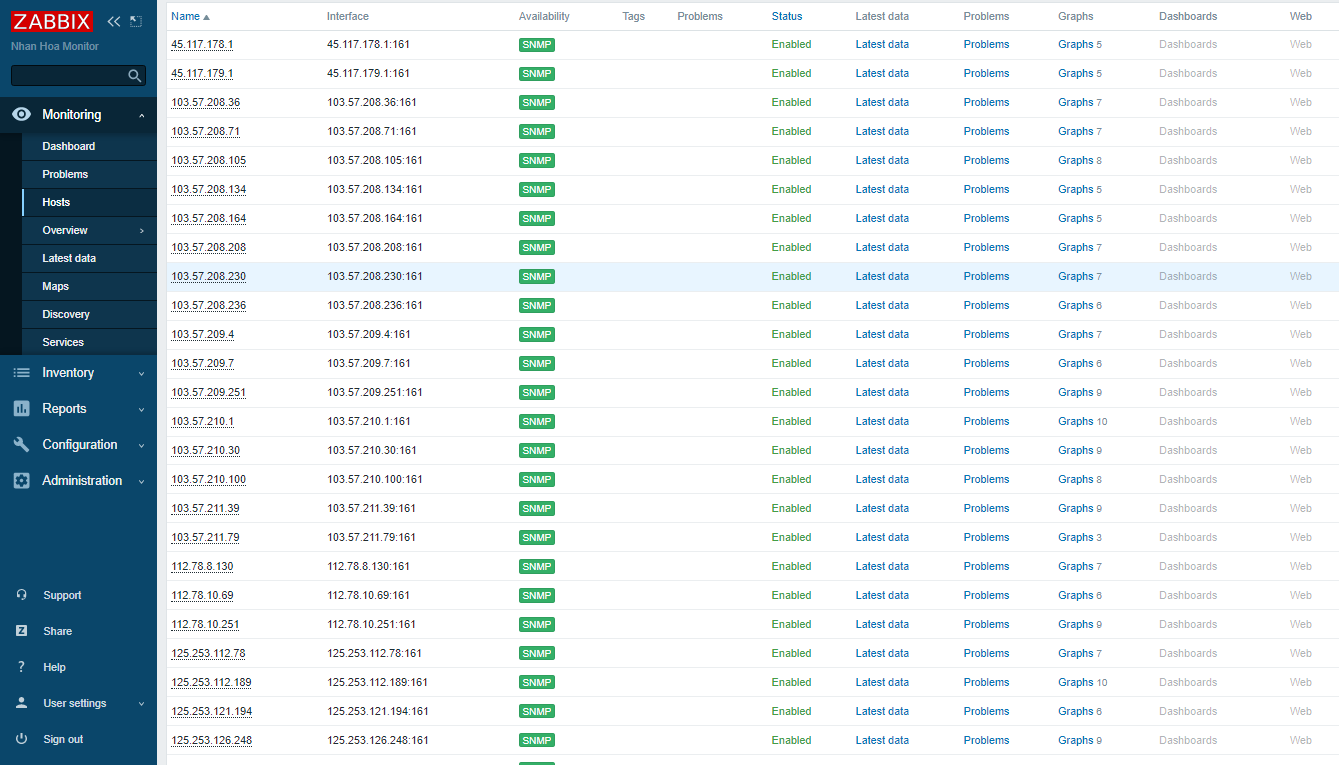Image resolution: width=1339 pixels, height=765 pixels.
Task: Click the search magnifier icon
Action: click(x=135, y=76)
